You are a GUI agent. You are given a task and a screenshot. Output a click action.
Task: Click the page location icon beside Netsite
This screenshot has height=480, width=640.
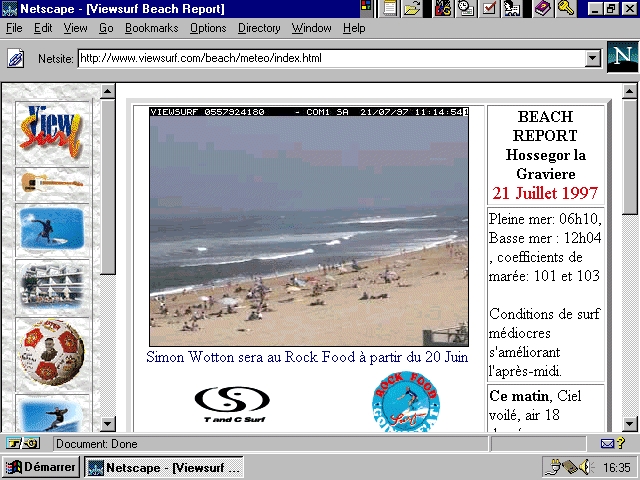click(16, 59)
